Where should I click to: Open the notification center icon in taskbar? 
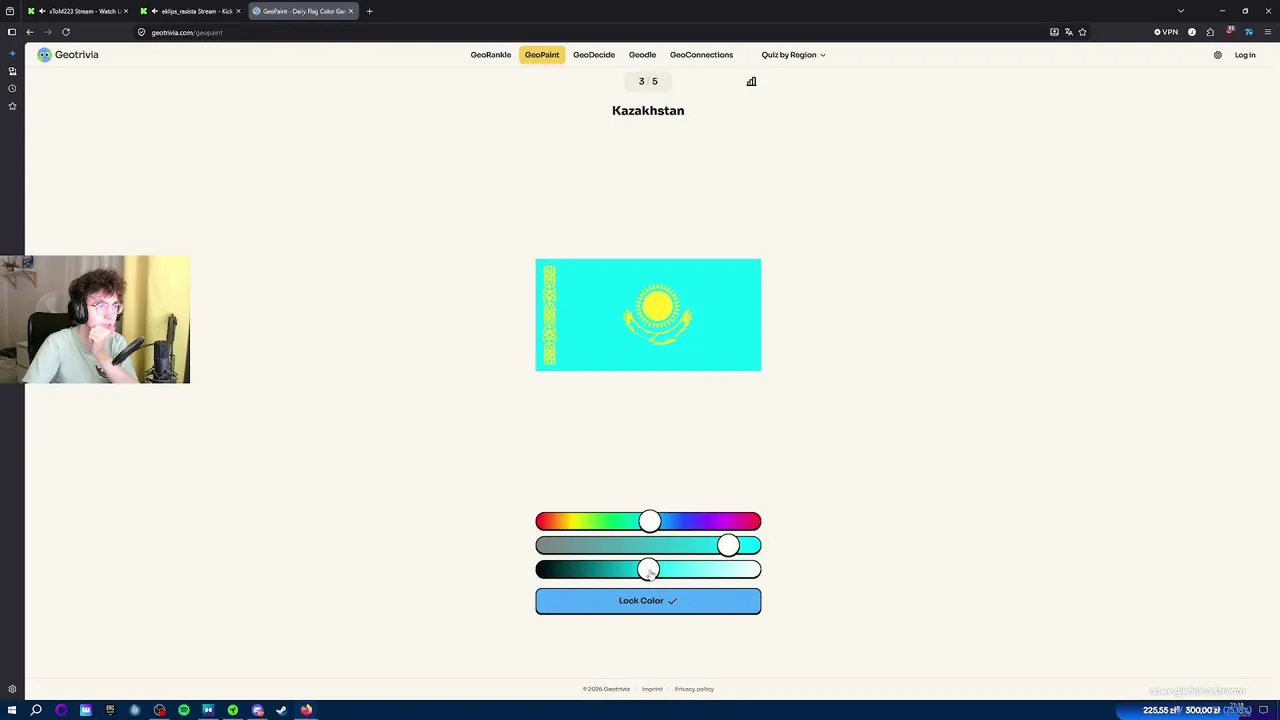(1263, 710)
